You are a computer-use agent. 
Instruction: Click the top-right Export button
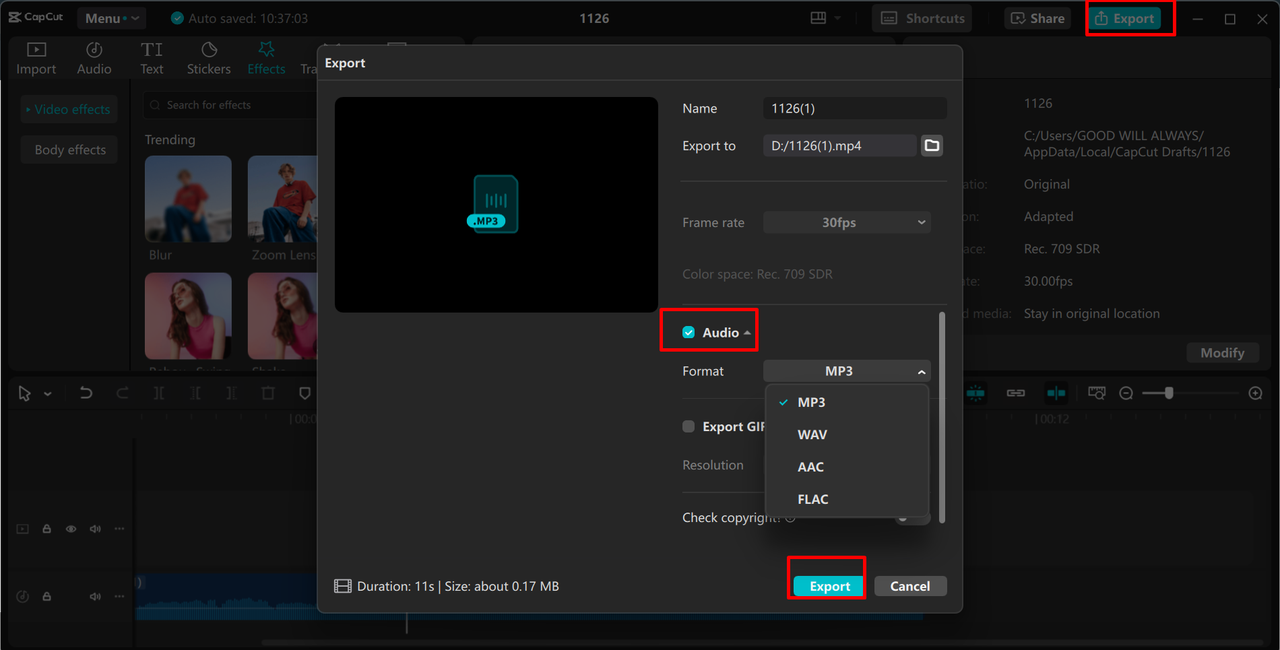(x=1125, y=18)
